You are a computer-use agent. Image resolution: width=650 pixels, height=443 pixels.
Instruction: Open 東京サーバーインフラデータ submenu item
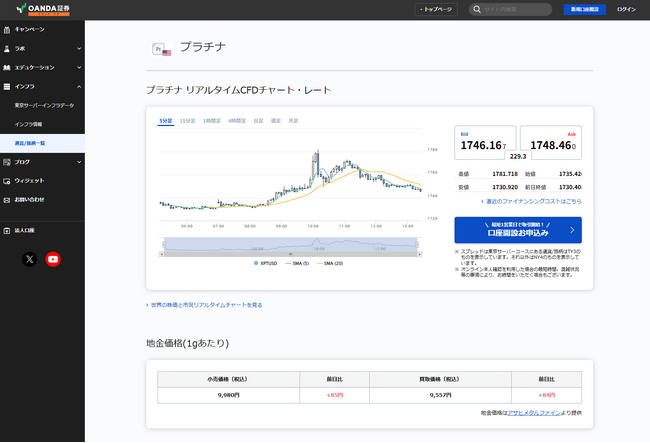point(42,106)
